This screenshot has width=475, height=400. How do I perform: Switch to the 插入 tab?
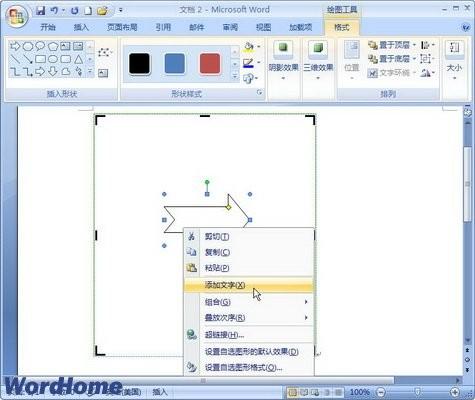(x=81, y=27)
